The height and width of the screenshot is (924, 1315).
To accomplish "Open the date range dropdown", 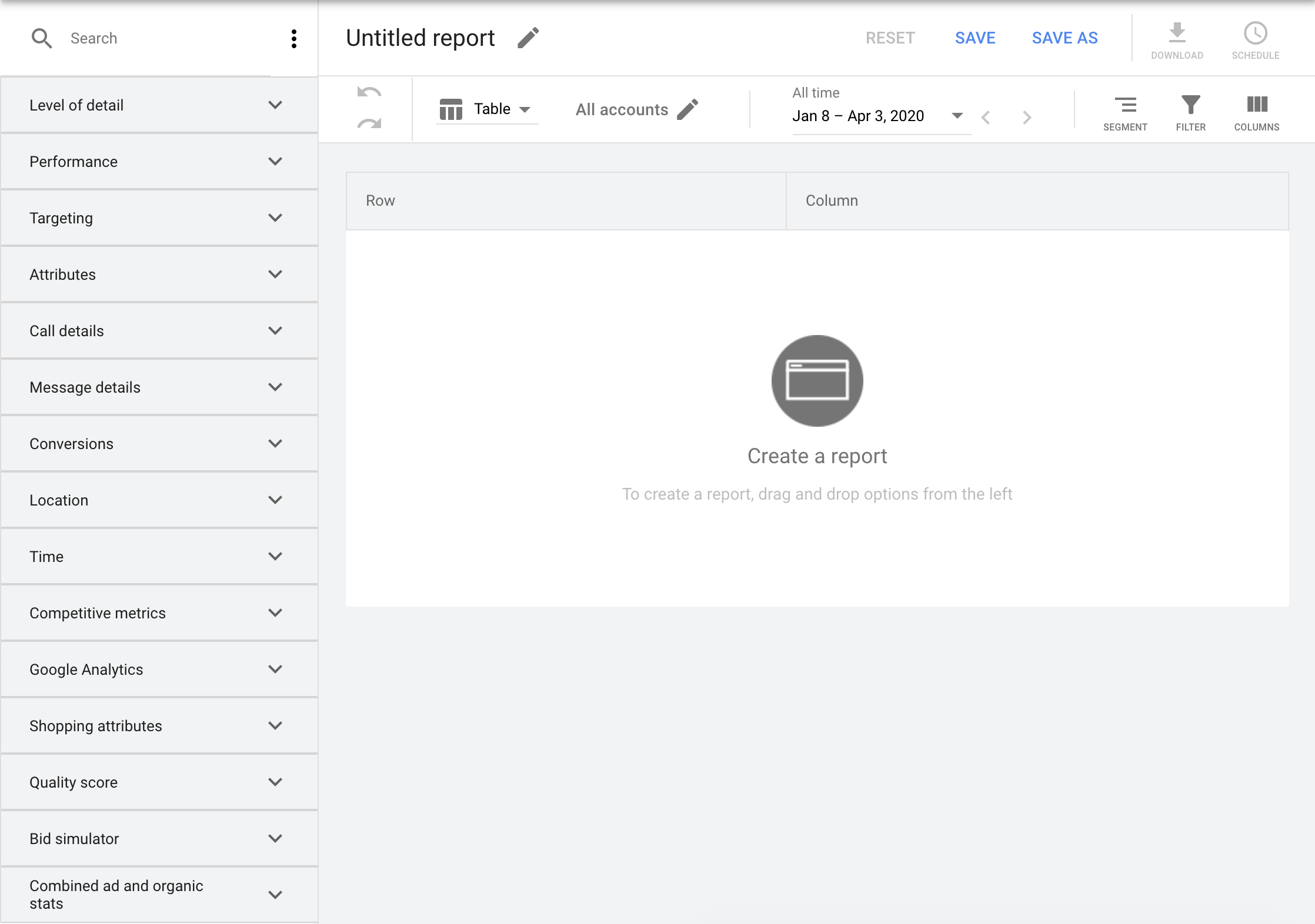I will [x=956, y=116].
